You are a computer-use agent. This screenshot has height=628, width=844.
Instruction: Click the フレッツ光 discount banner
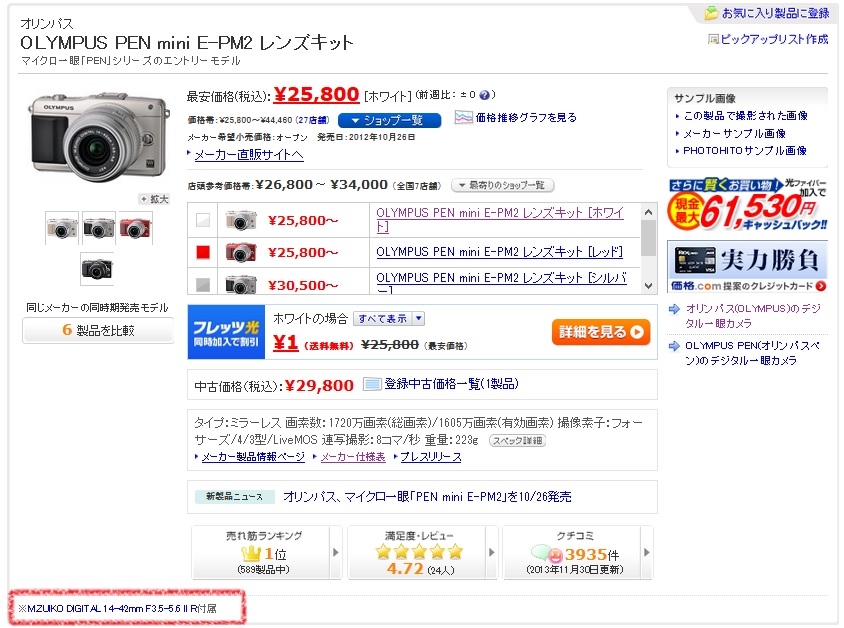[226, 332]
